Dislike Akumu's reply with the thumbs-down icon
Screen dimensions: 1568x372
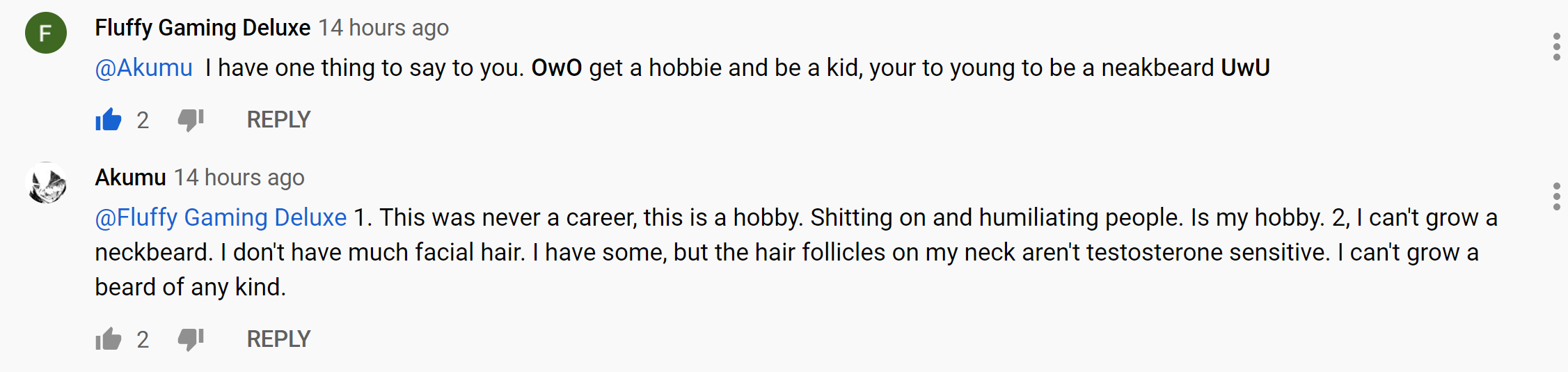pyautogui.click(x=191, y=339)
